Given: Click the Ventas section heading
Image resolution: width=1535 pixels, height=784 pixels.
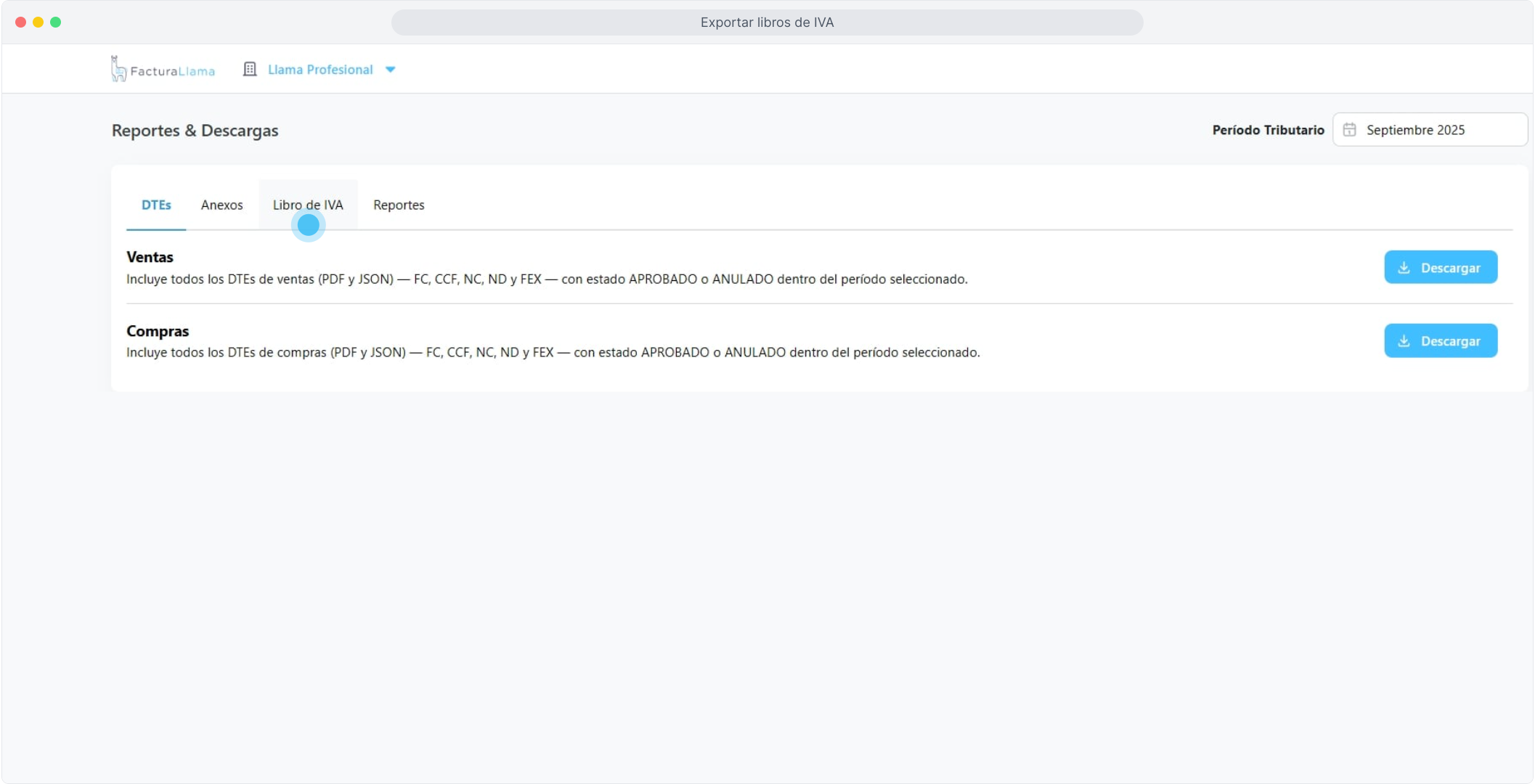Looking at the screenshot, I should point(150,257).
